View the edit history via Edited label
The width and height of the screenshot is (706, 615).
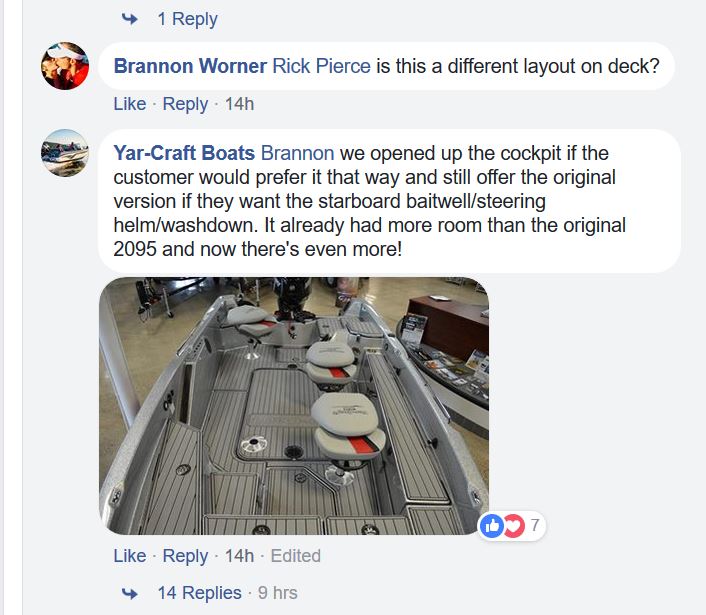tap(296, 556)
